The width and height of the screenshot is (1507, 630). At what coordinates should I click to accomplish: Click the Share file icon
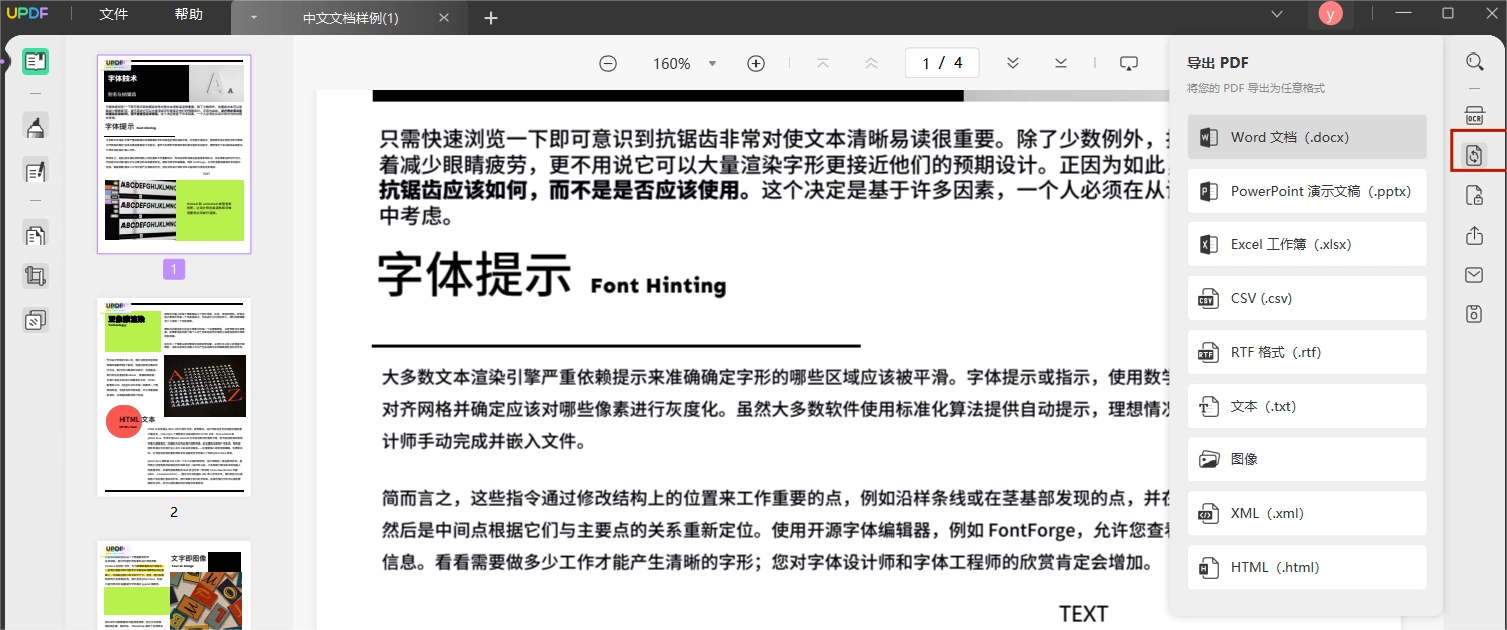point(1474,236)
